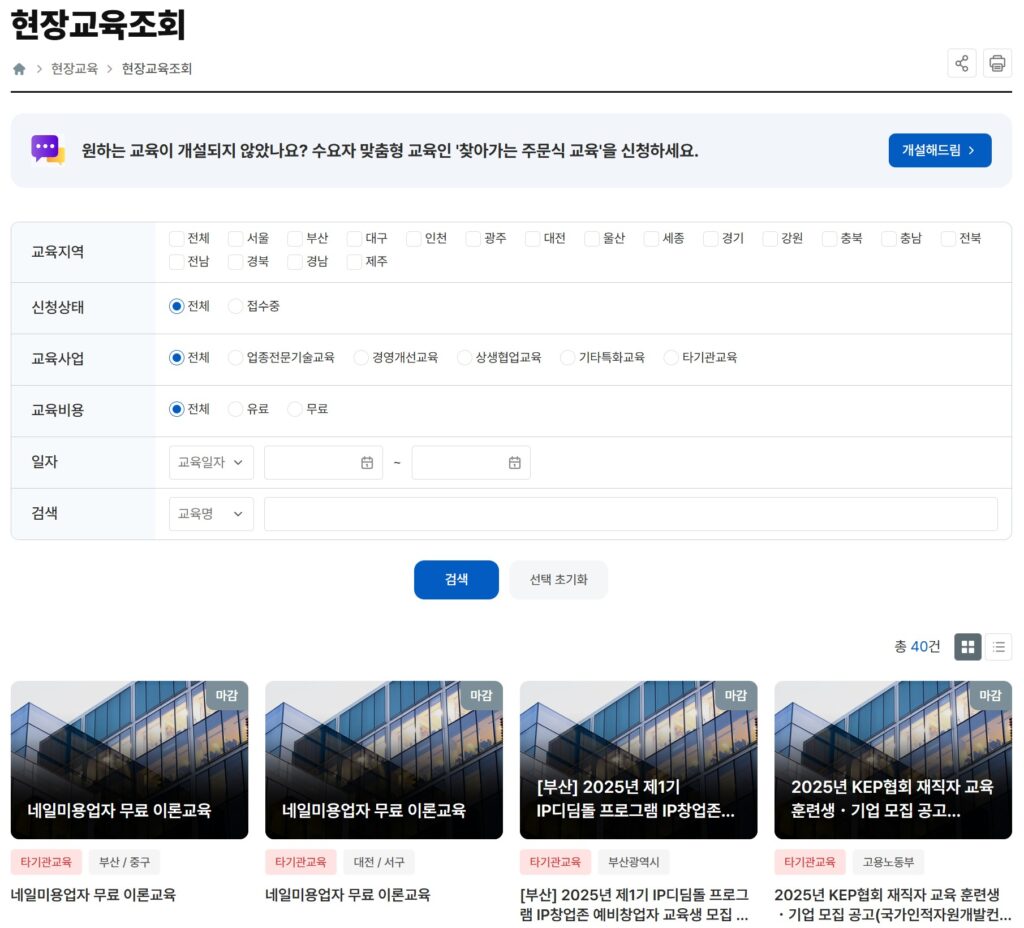1024x928 pixels.
Task: Click title link under 부산 / 중구 tag
Action: (93, 895)
